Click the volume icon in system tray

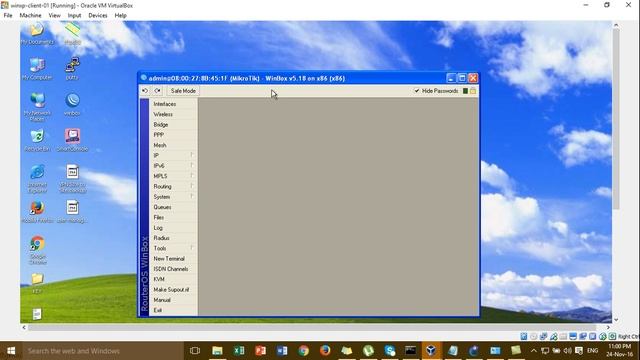(x=568, y=351)
